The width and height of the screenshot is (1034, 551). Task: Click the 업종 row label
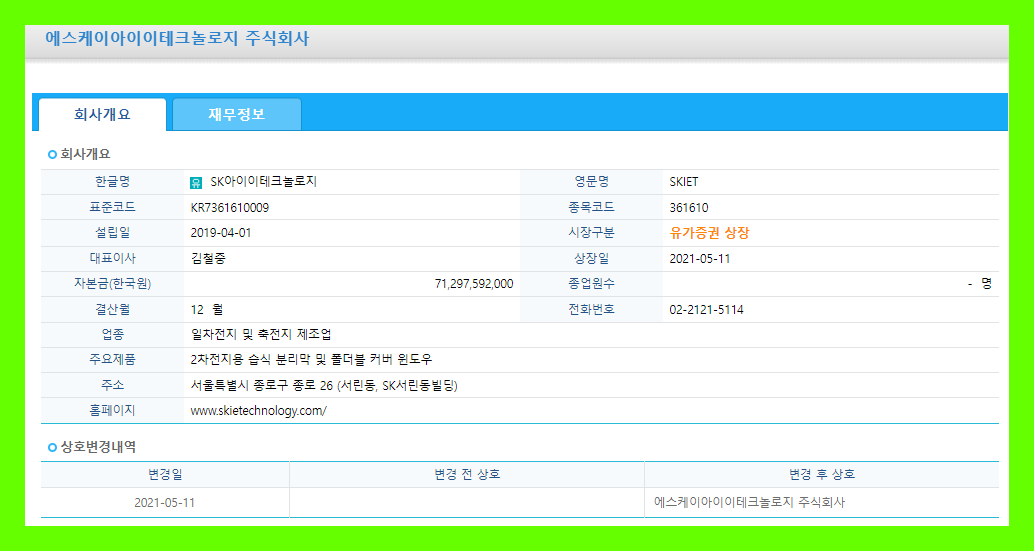tap(113, 335)
